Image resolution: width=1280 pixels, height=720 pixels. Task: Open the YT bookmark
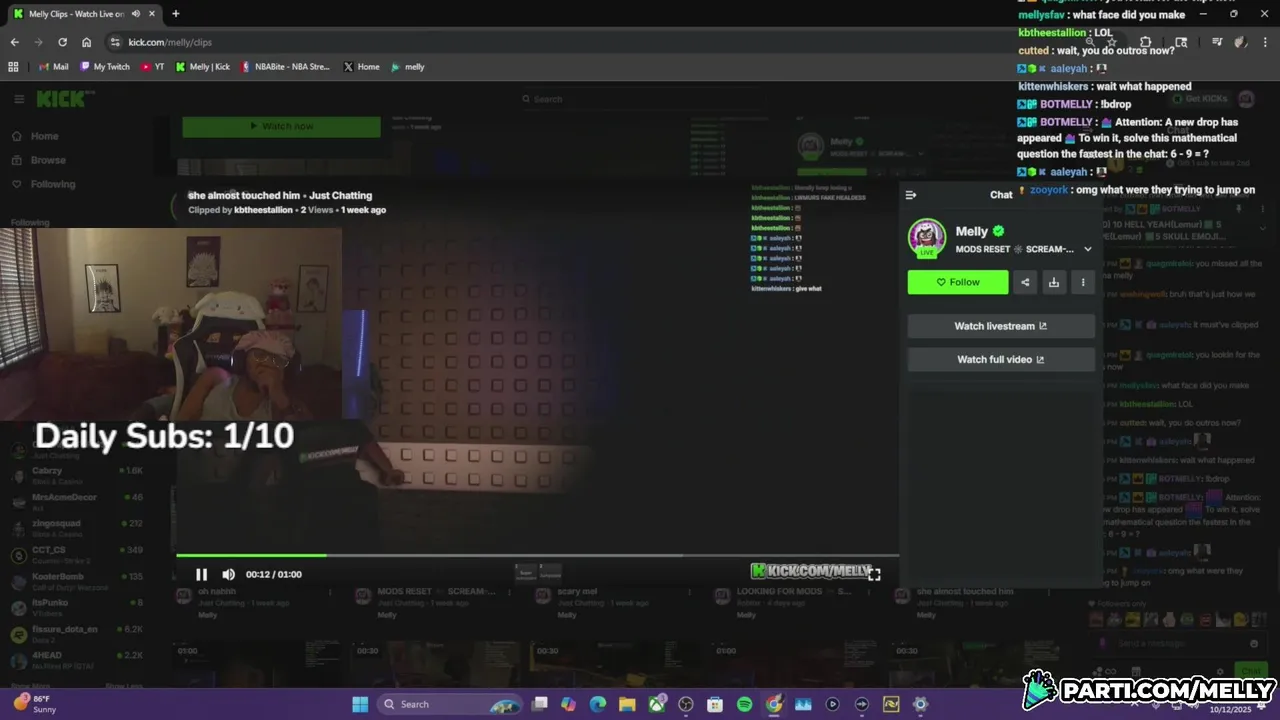pos(153,67)
